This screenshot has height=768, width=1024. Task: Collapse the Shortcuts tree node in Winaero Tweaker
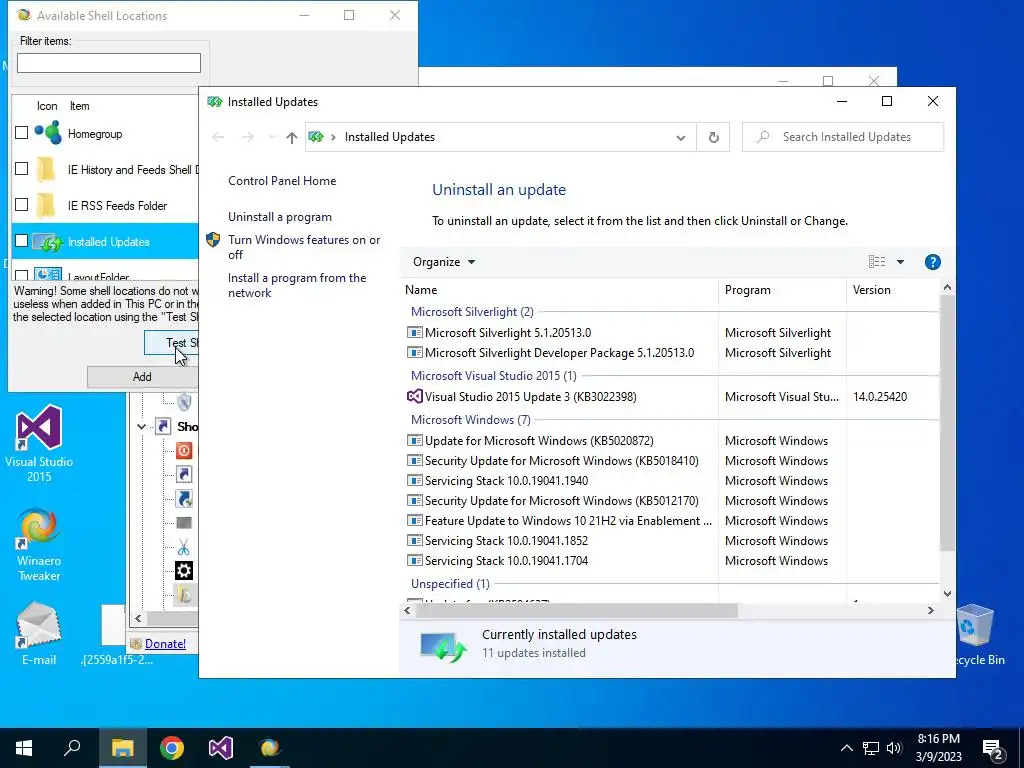(x=141, y=426)
